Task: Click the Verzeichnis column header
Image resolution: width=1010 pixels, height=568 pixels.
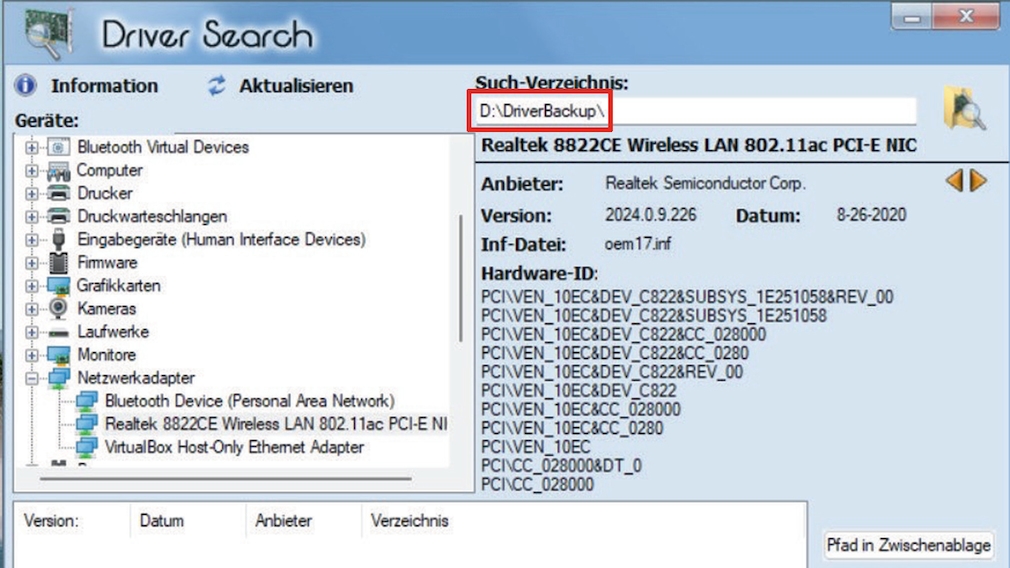Action: click(x=409, y=521)
